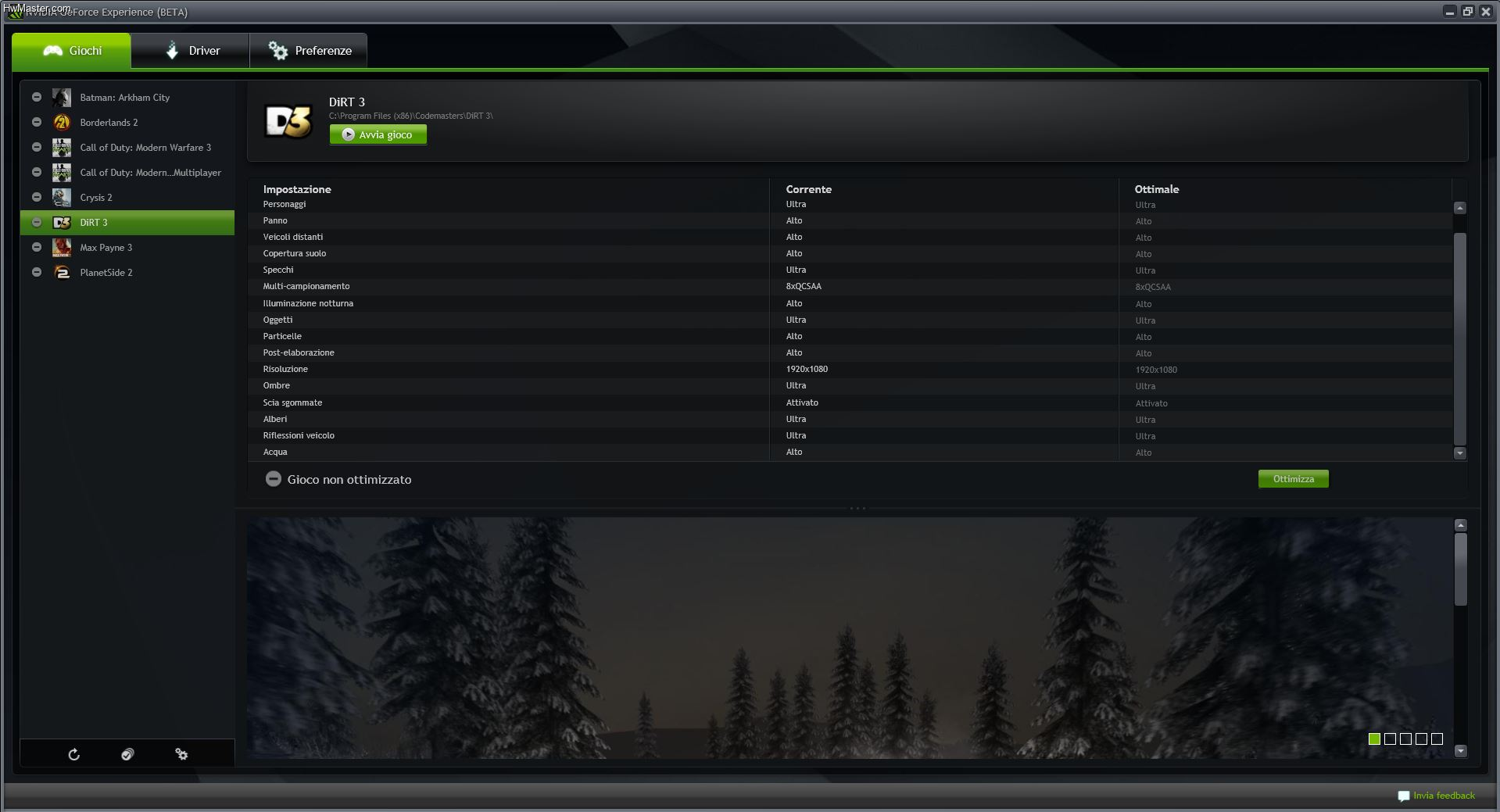Click the Ottimale column header
Image resolution: width=1500 pixels, height=812 pixels.
pos(1157,189)
